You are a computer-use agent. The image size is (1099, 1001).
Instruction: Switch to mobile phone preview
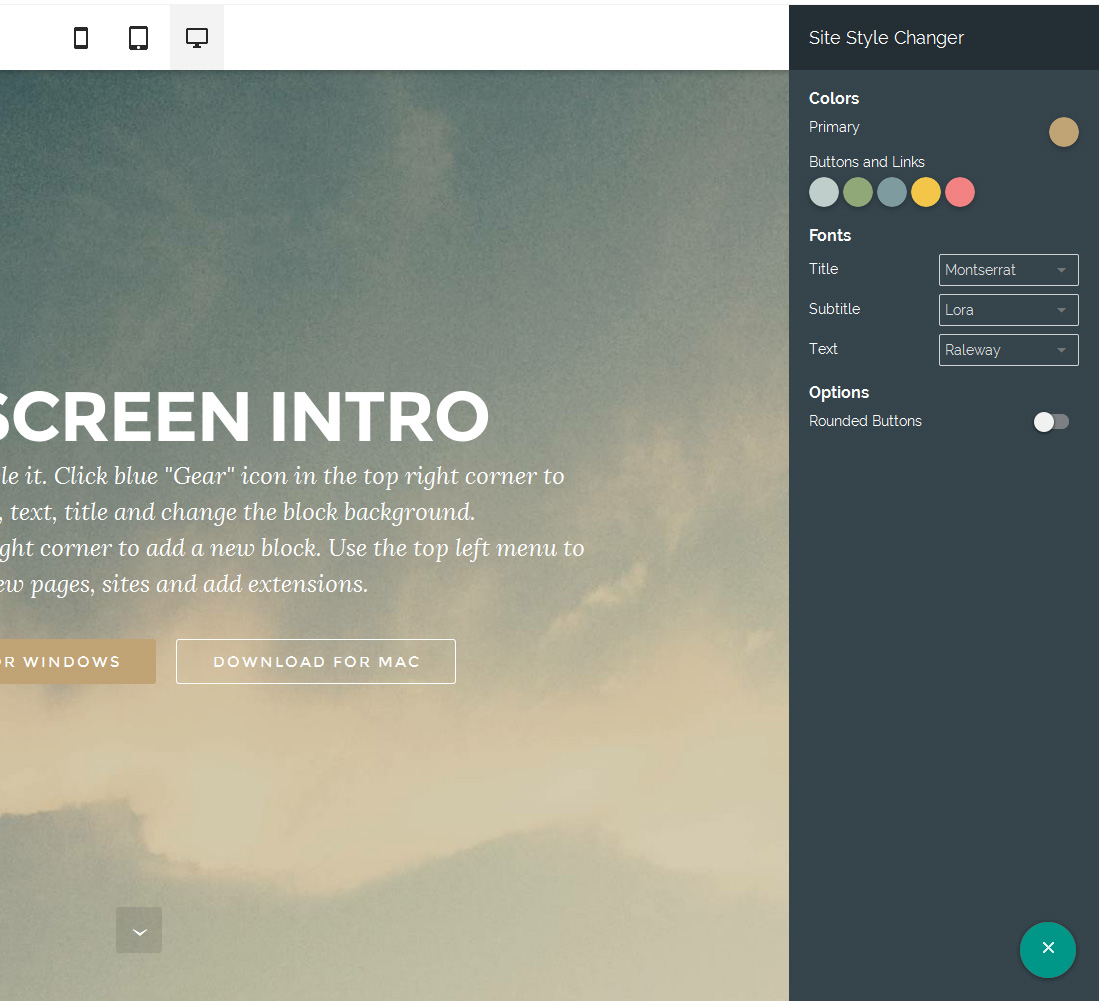pos(81,38)
